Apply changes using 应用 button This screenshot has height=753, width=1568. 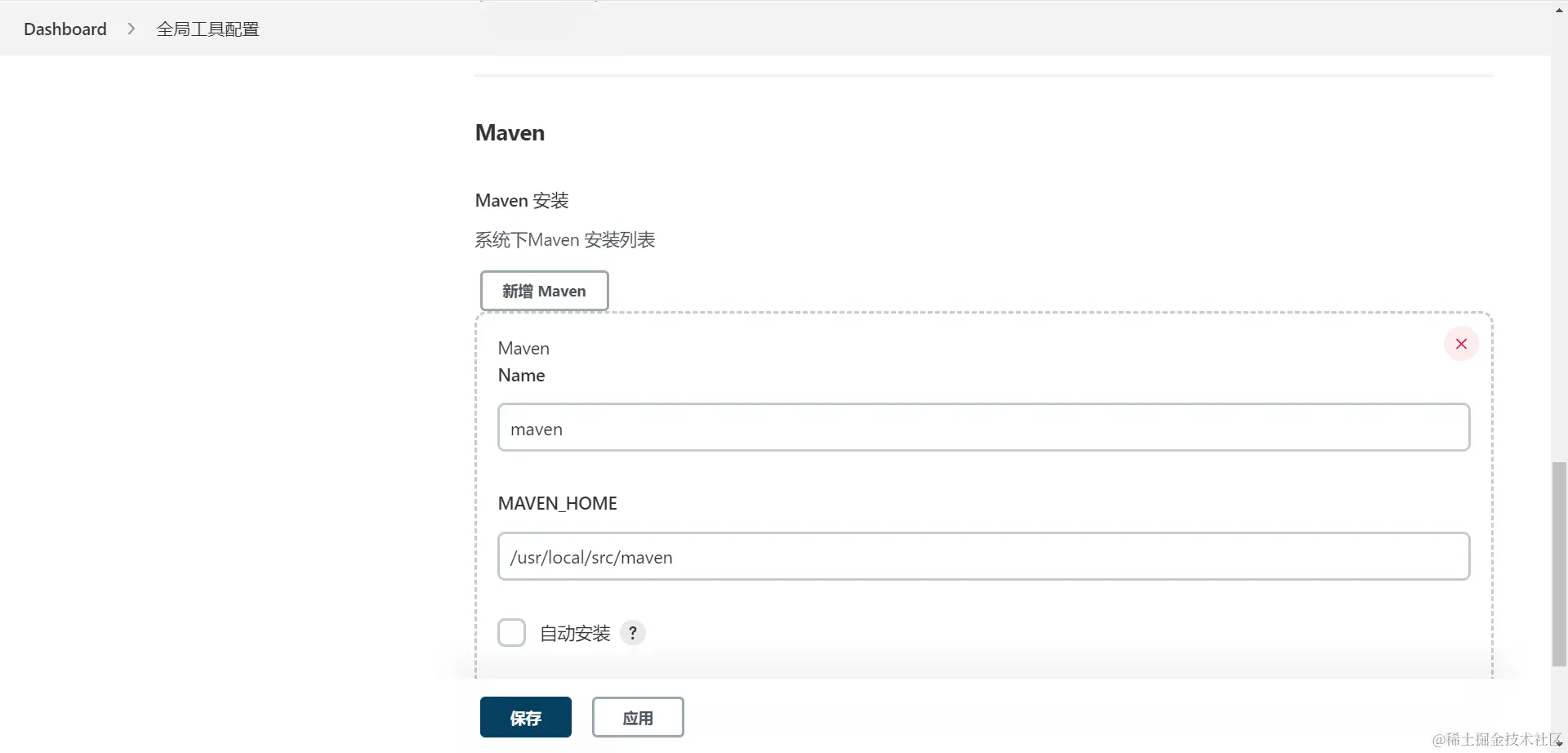coord(637,717)
